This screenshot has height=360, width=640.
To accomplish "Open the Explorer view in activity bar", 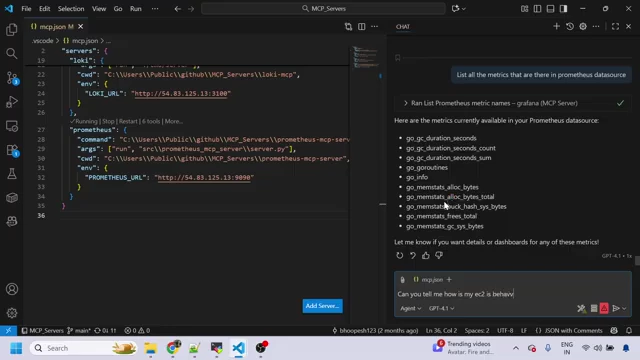I will 12,29.
